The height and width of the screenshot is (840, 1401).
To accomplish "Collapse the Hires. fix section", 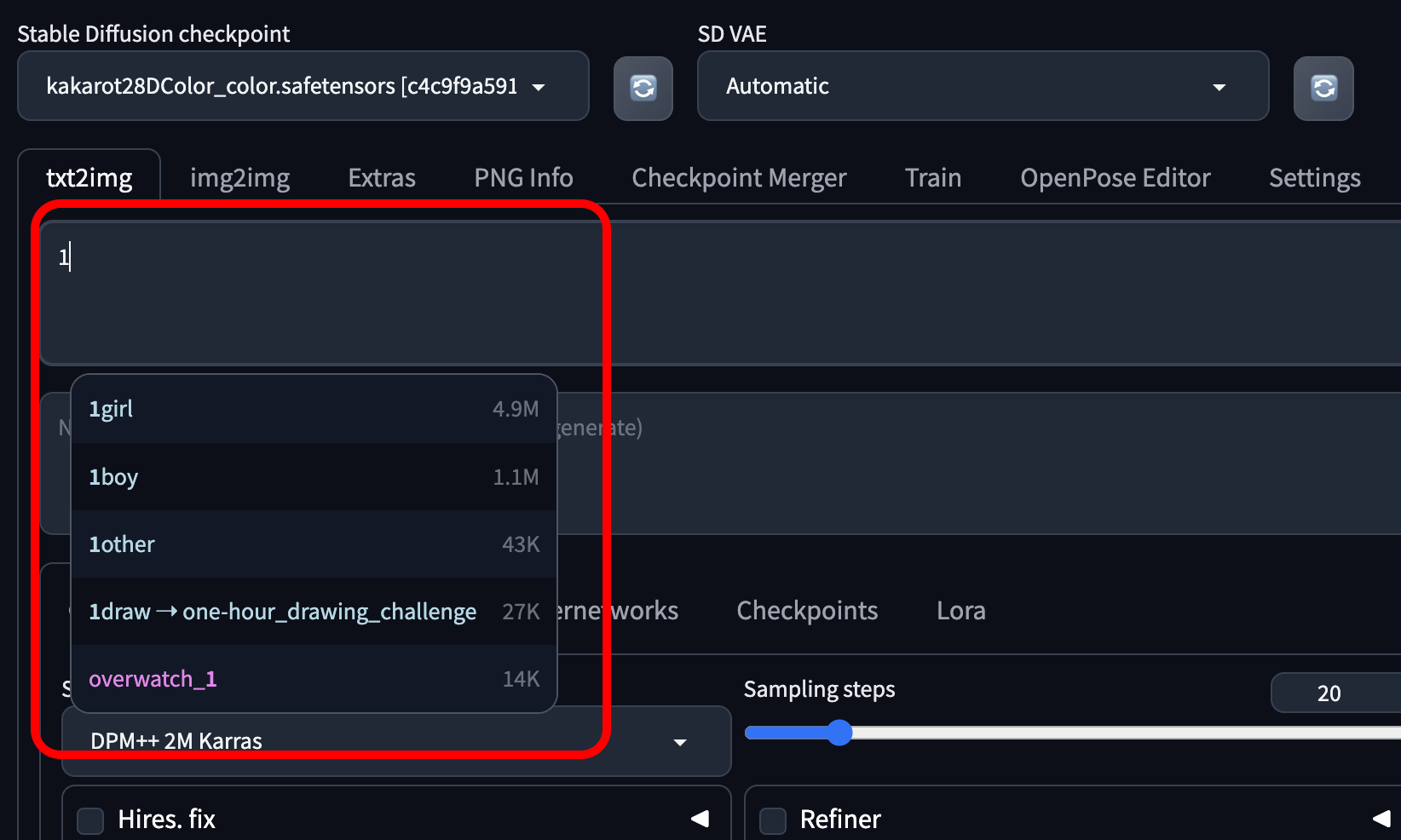I will pos(700,819).
